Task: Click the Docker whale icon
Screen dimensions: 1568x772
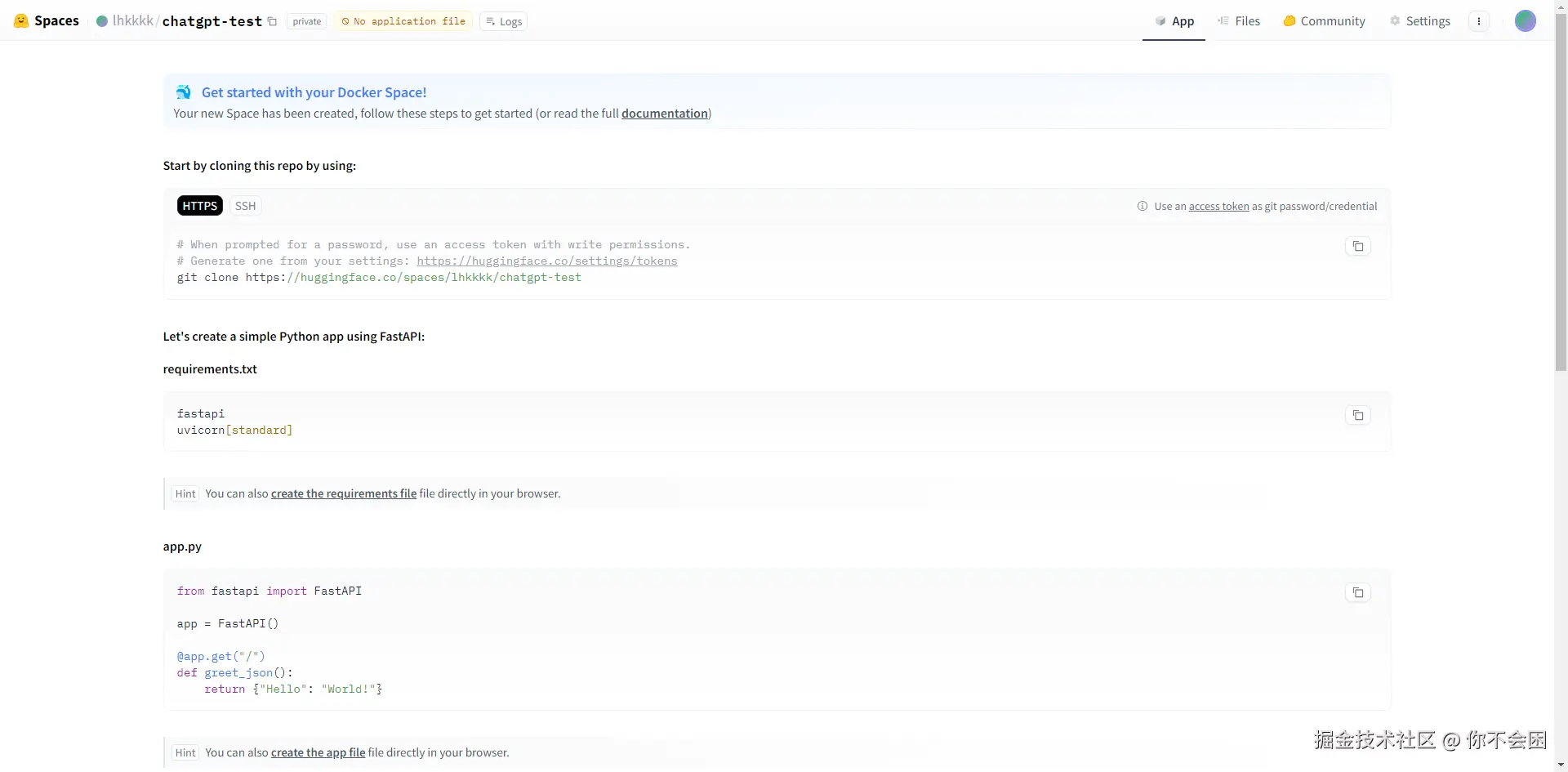Action: (184, 92)
